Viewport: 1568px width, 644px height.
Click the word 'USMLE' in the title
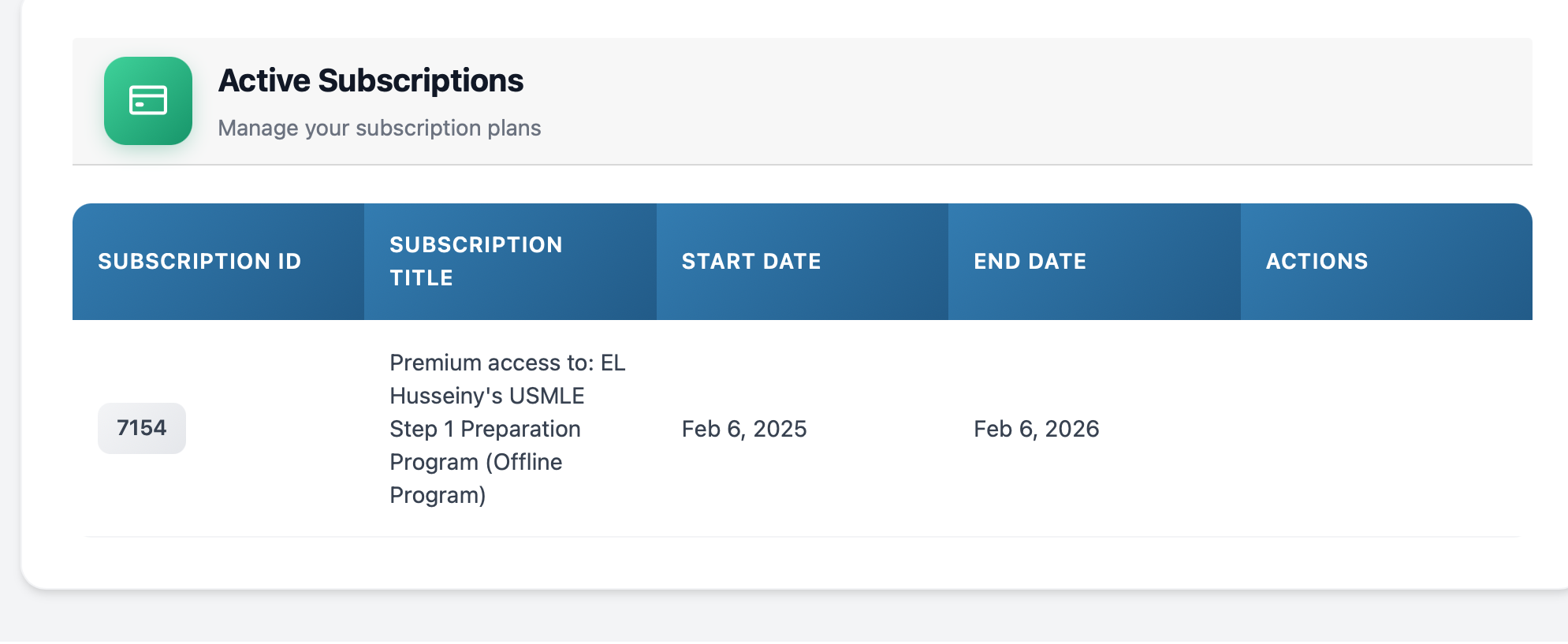click(546, 396)
